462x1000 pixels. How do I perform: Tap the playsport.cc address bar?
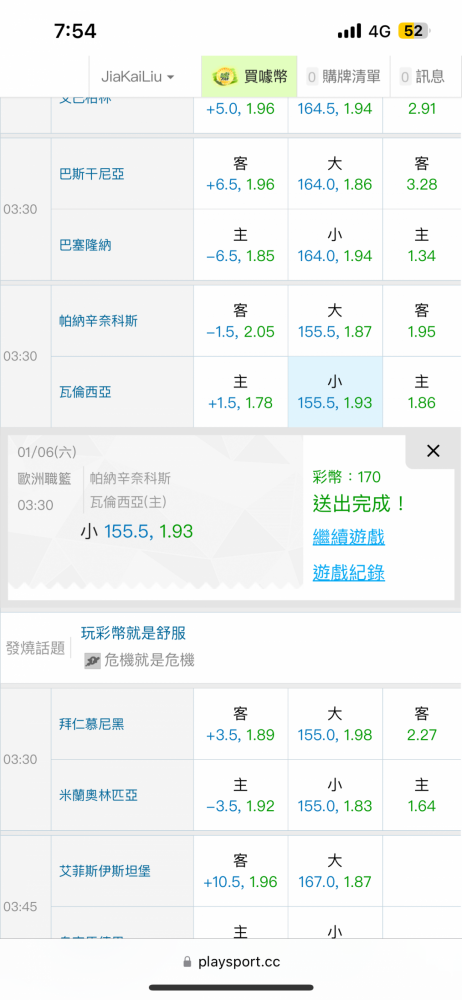coord(231,962)
